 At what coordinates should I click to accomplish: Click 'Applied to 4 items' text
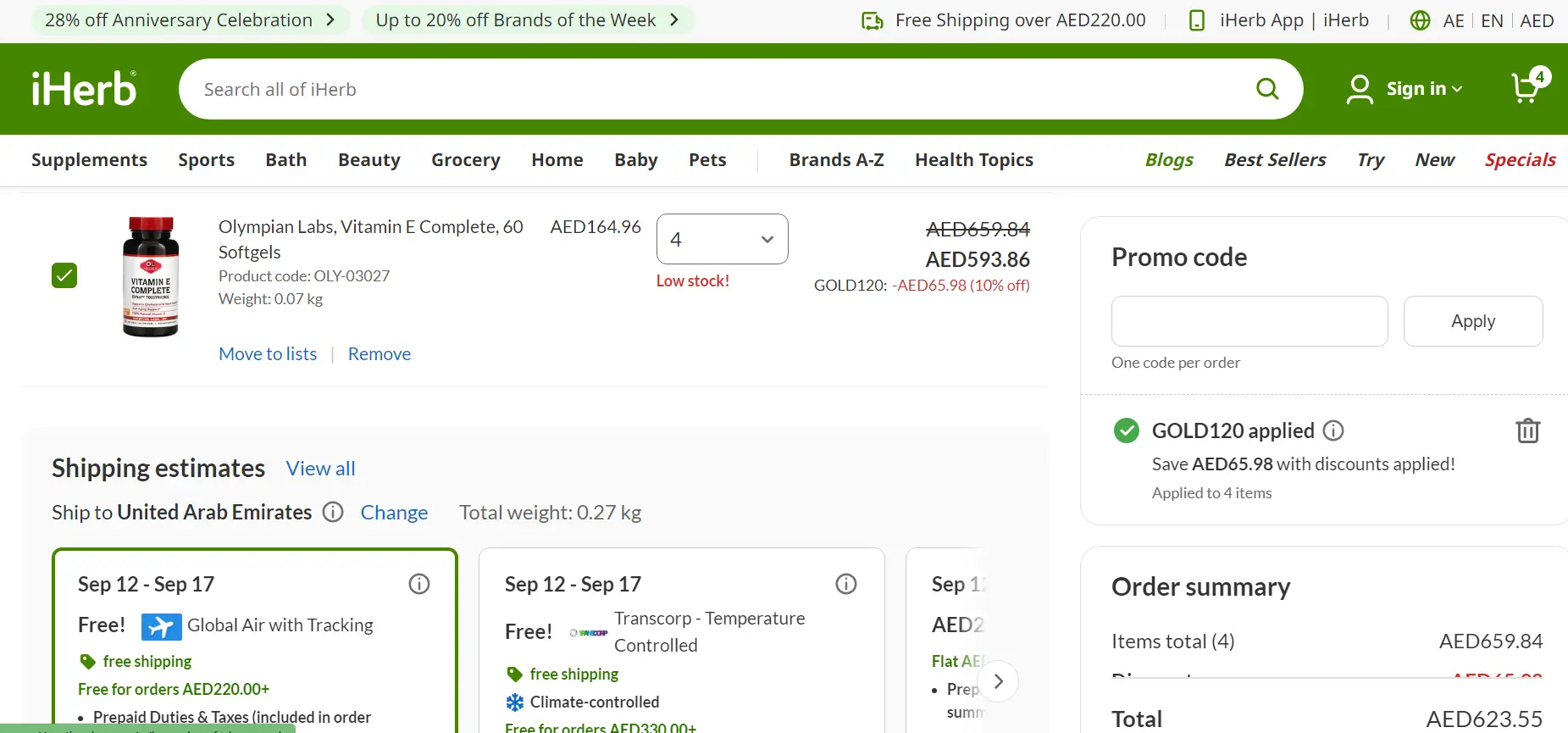pyautogui.click(x=1211, y=493)
